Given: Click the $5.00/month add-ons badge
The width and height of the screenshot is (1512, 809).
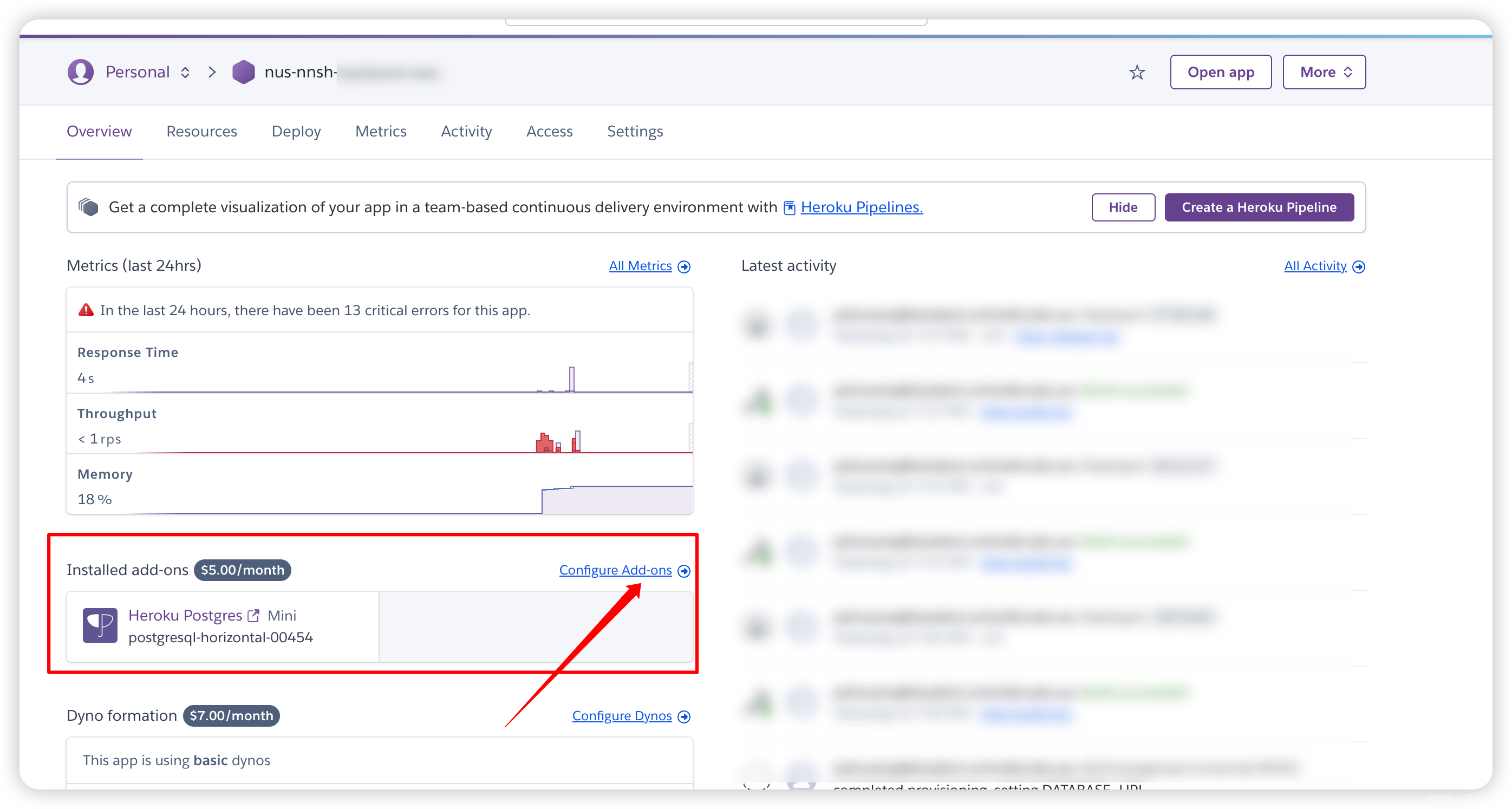Looking at the screenshot, I should click(x=244, y=569).
